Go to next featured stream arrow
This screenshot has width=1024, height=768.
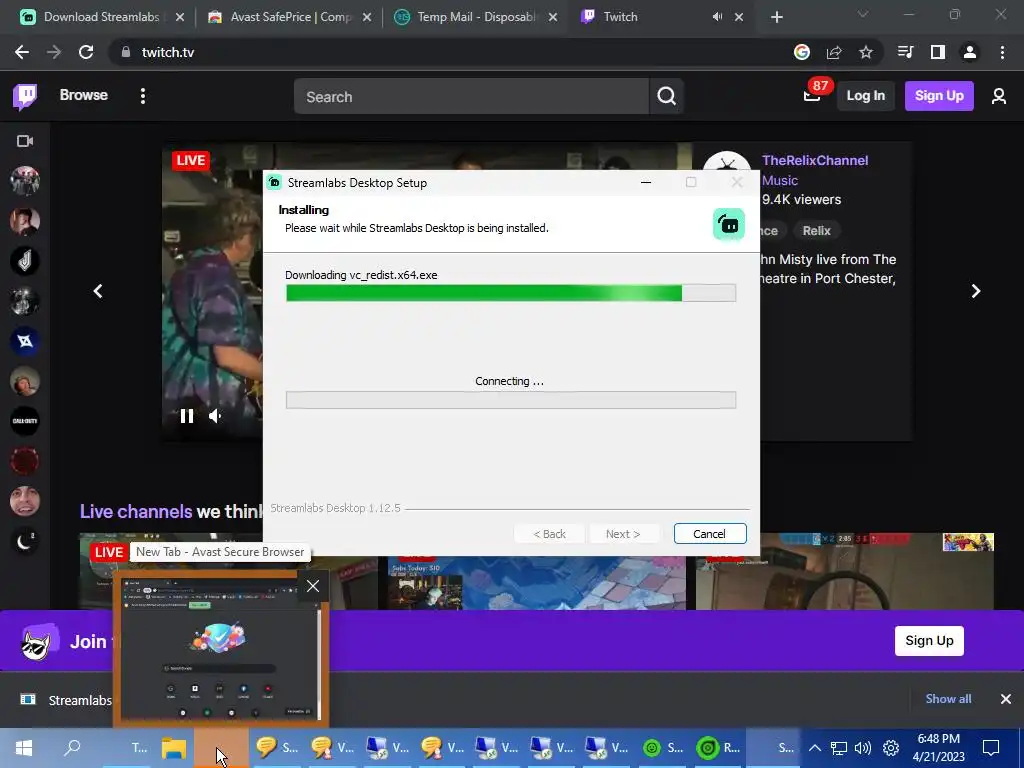pos(976,291)
